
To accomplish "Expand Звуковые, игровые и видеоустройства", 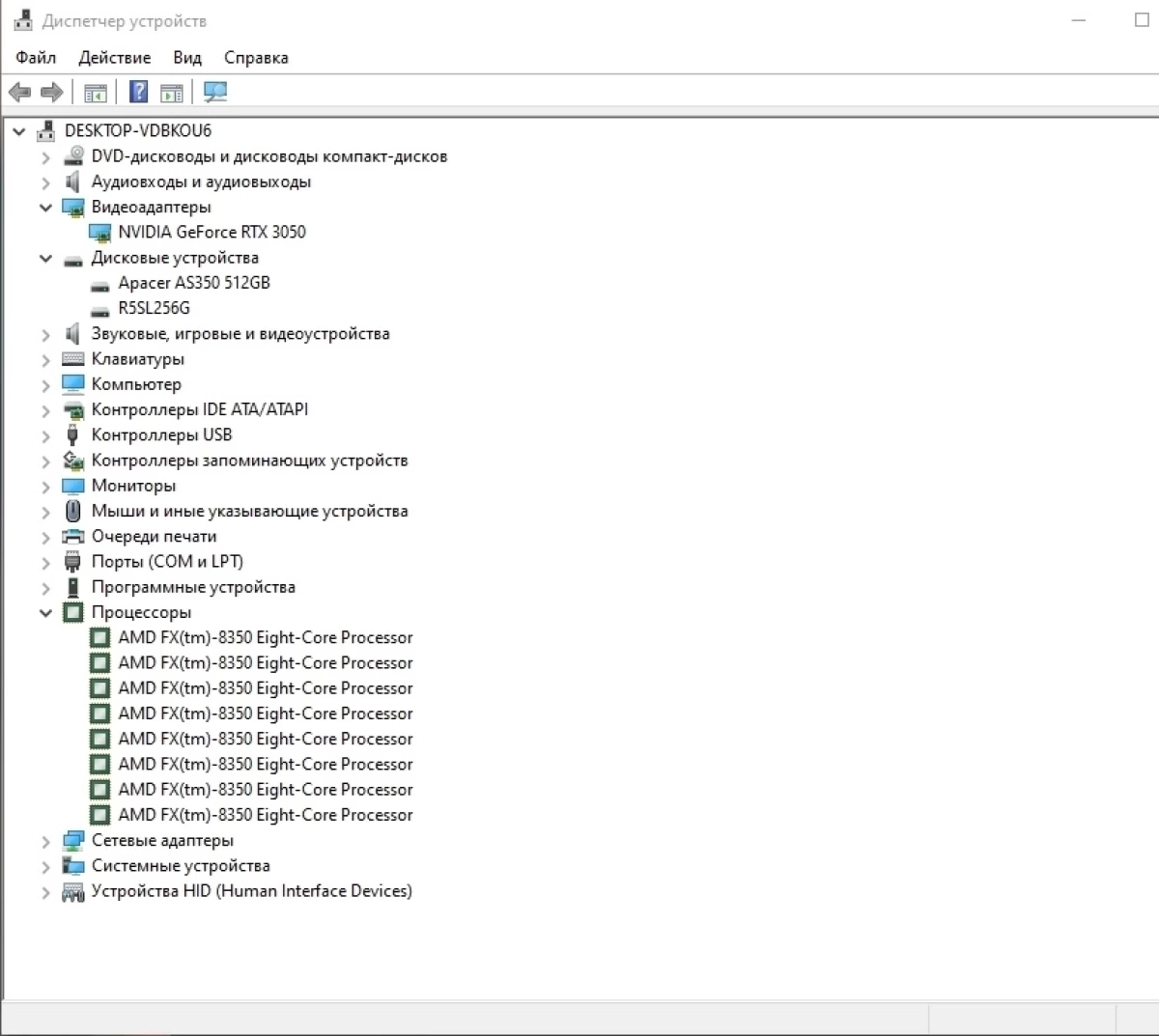I will (x=45, y=334).
